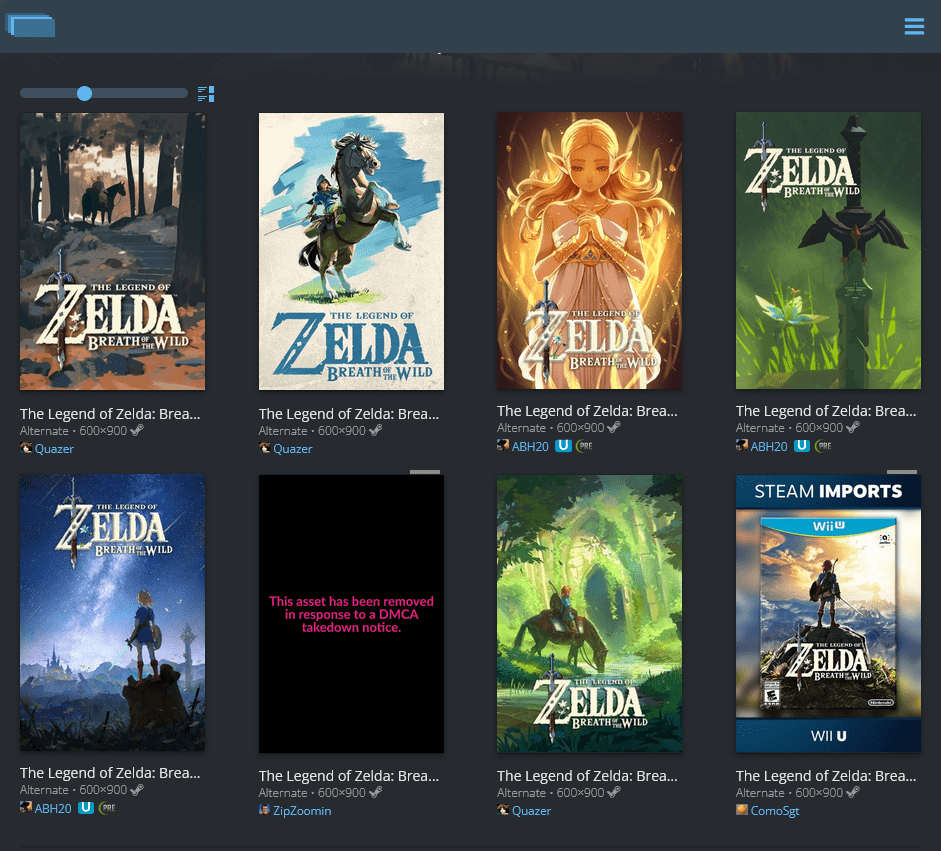
Task: Open ABH20 profile under glowing Zelda cover
Action: coord(530,447)
